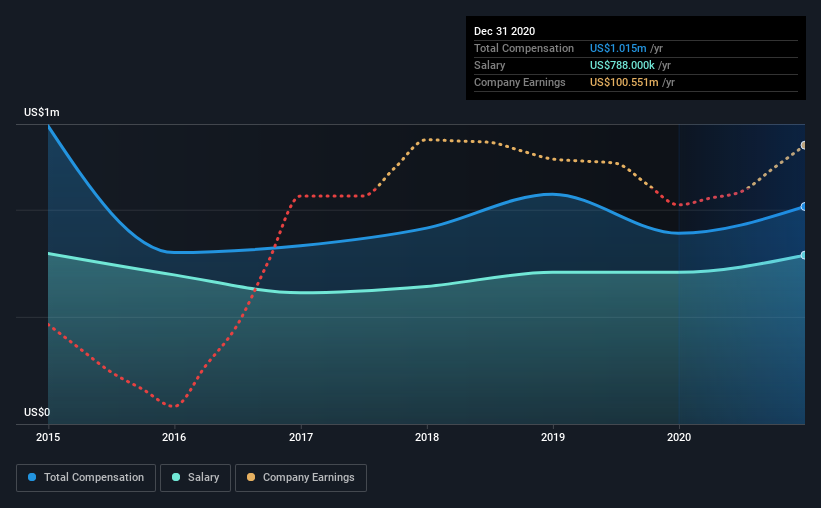821x508 pixels.
Task: Select the 2015 x-axis label
Action: tap(48, 437)
